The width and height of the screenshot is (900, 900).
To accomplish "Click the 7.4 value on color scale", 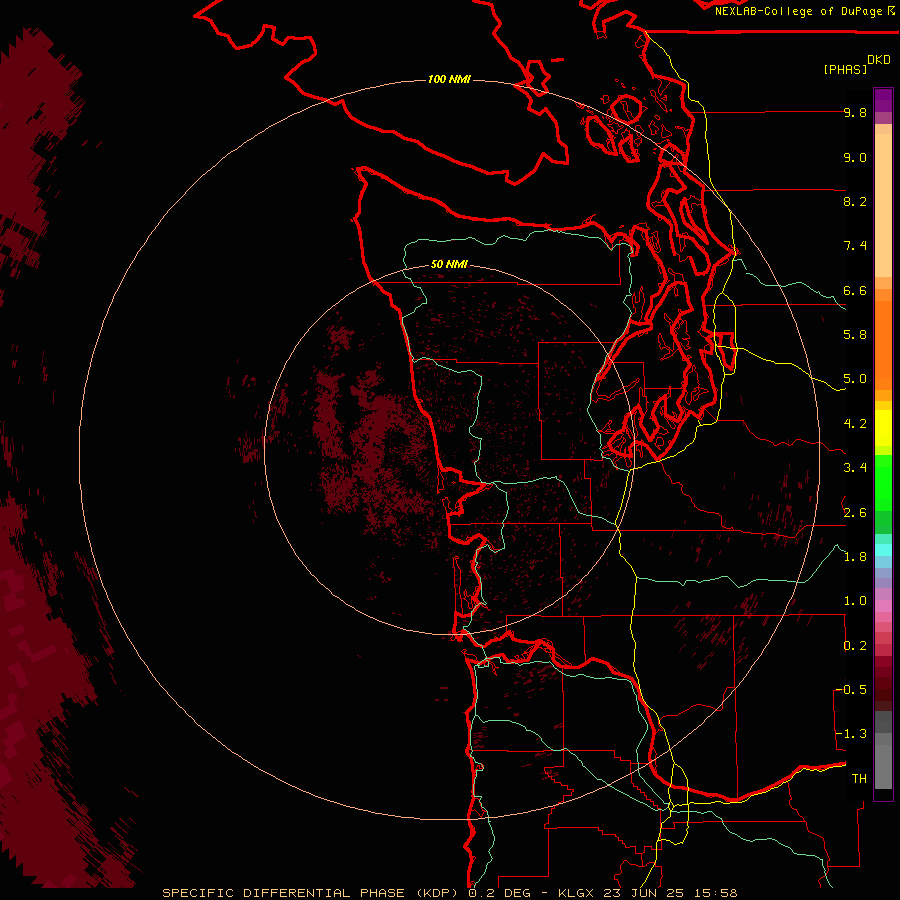I will (x=855, y=246).
